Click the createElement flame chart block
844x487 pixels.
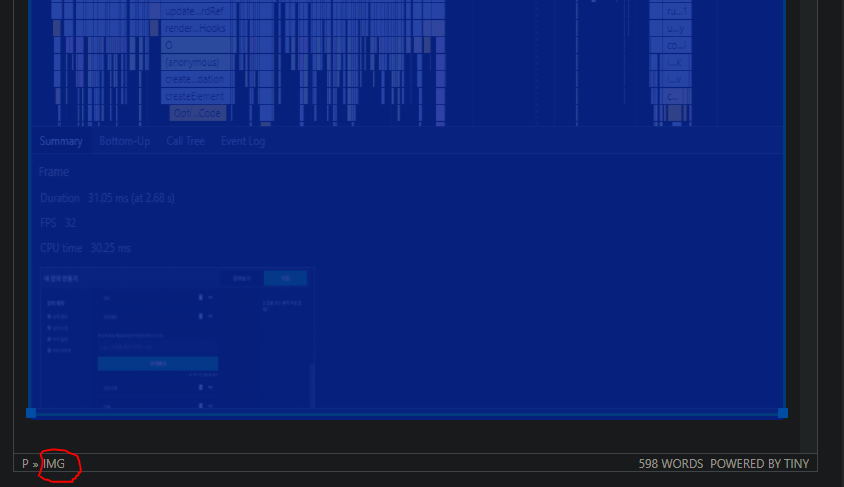pos(194,96)
